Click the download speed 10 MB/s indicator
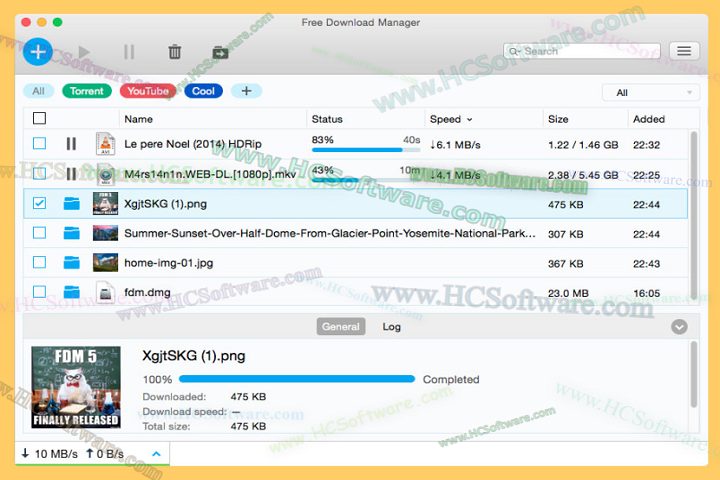 point(50,454)
